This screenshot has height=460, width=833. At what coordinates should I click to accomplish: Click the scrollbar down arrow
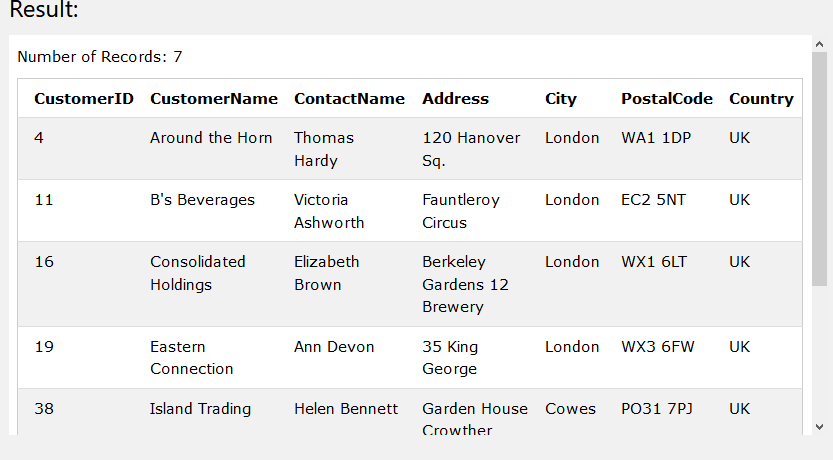pos(819,427)
